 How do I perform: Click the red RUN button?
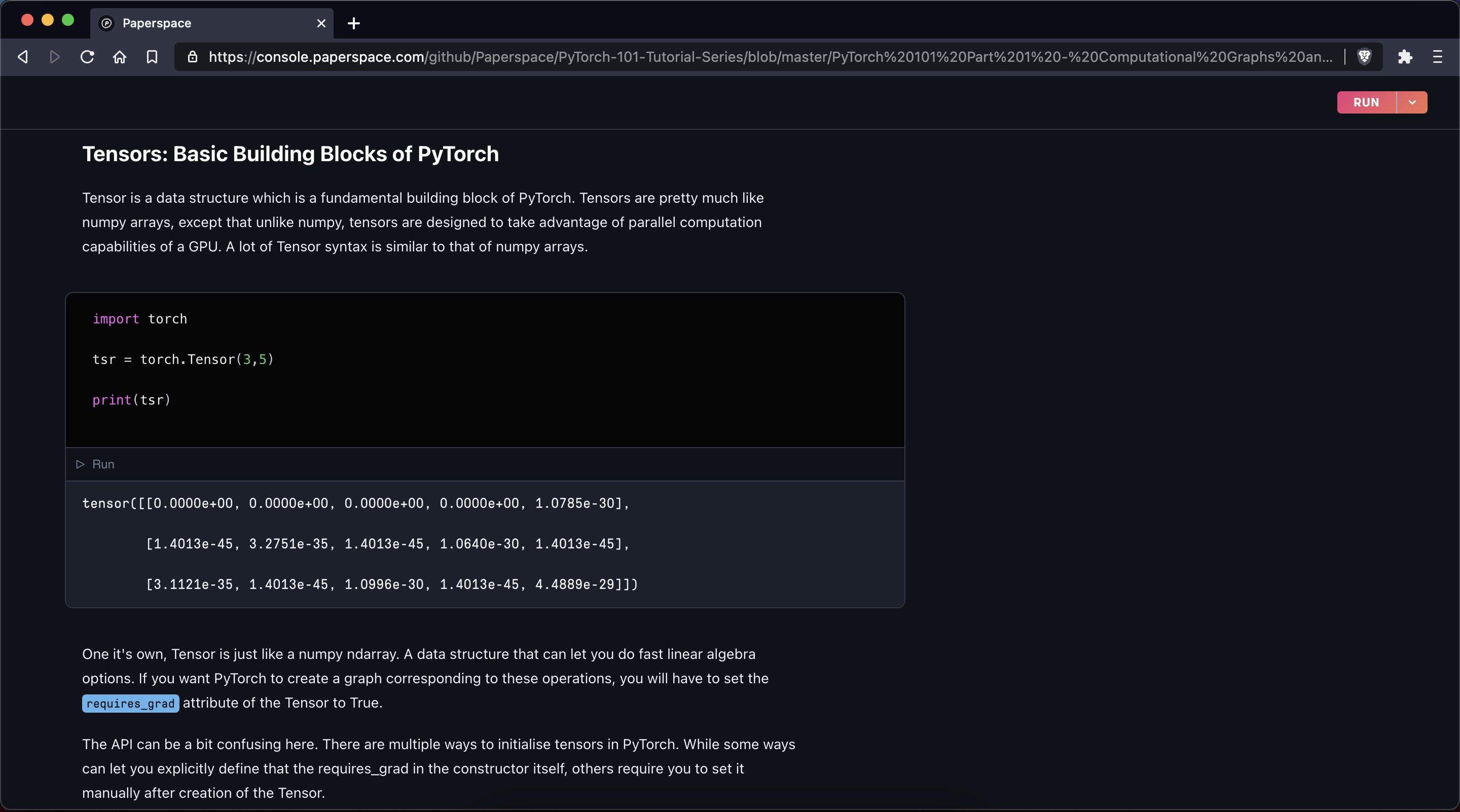[x=1366, y=102]
